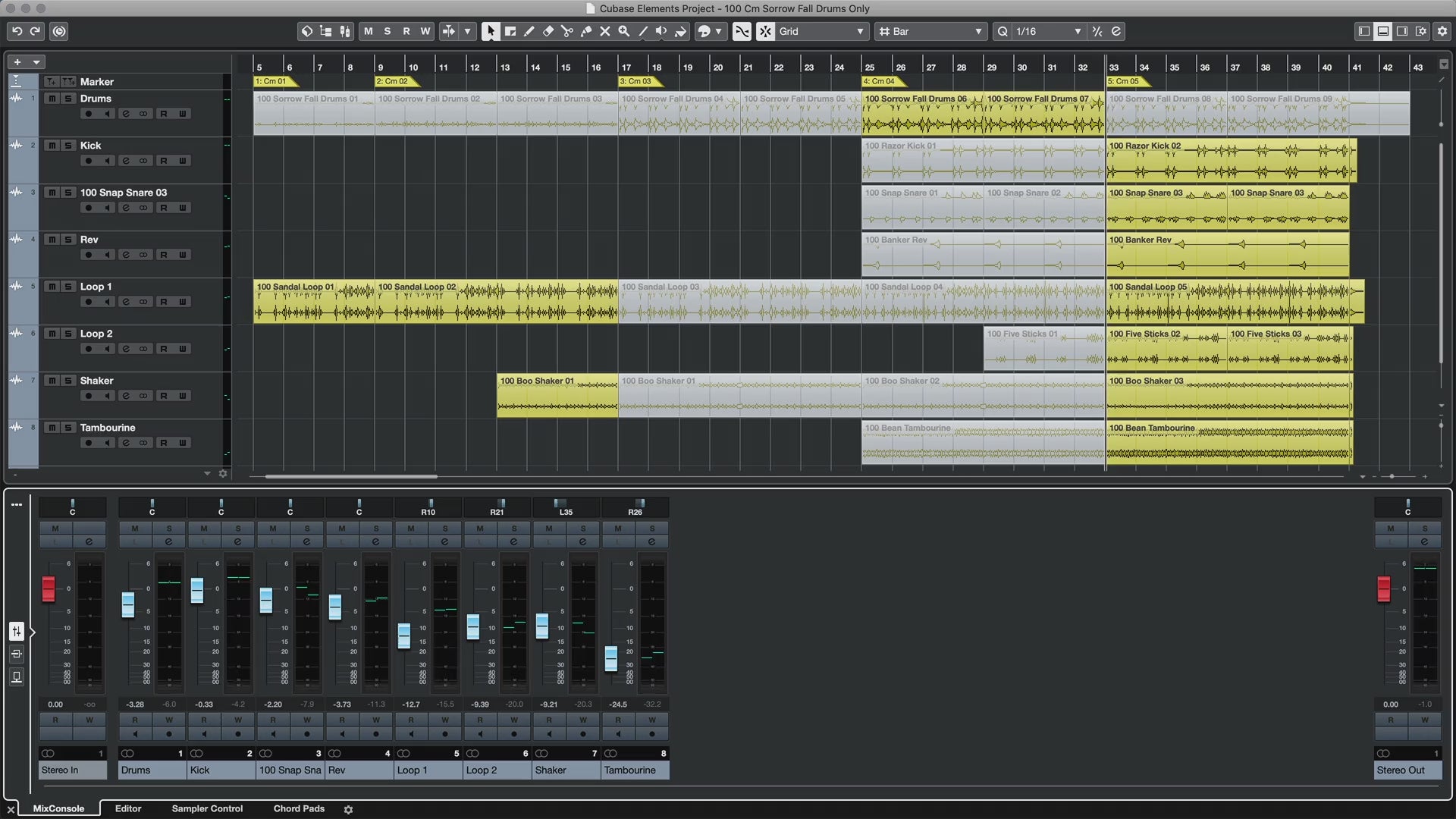Toggle Snap on/off in toolbar
This screenshot has width=1456, height=819.
[x=765, y=31]
